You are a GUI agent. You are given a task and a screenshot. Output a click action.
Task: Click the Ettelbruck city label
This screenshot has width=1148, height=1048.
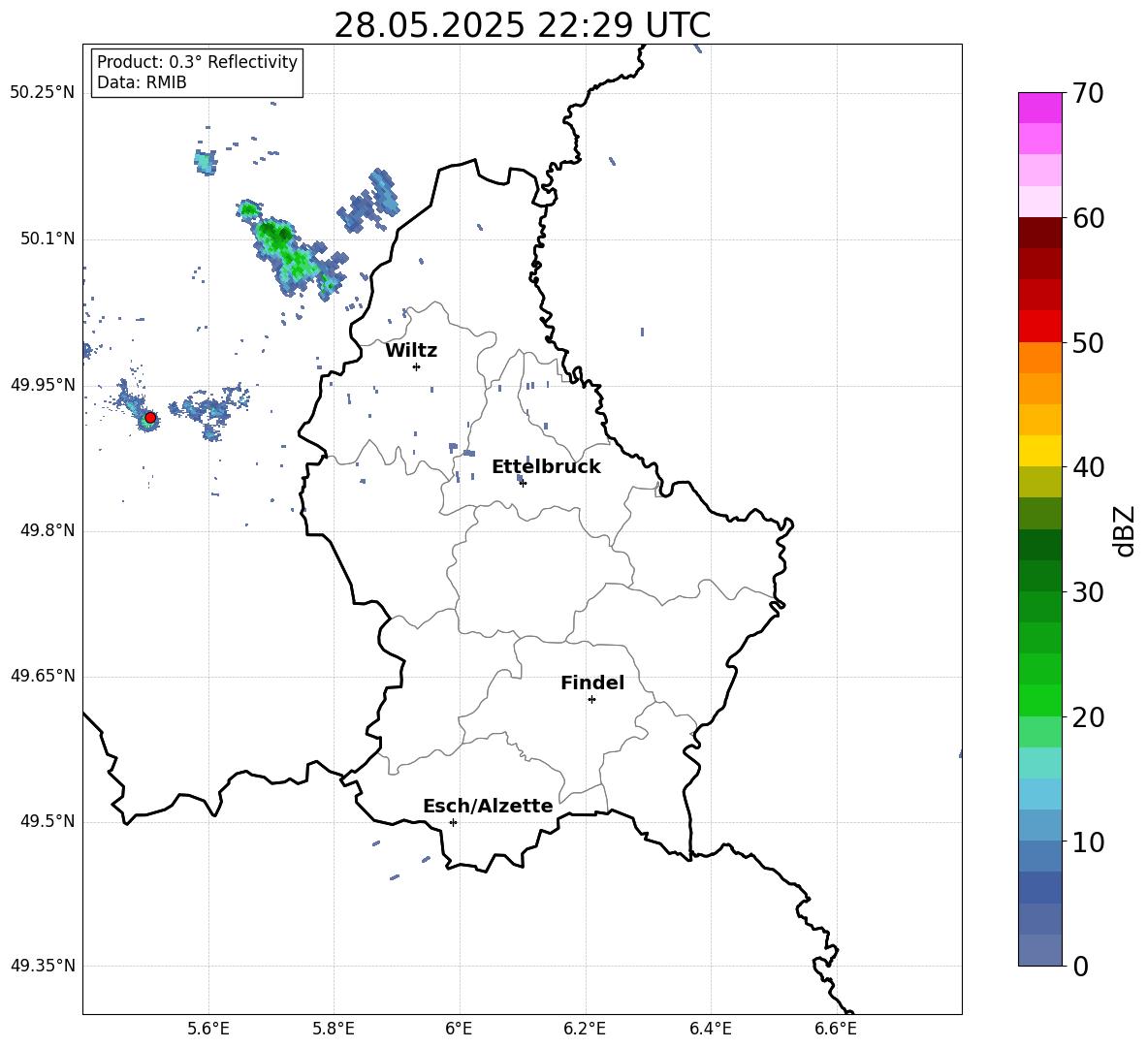coord(546,467)
